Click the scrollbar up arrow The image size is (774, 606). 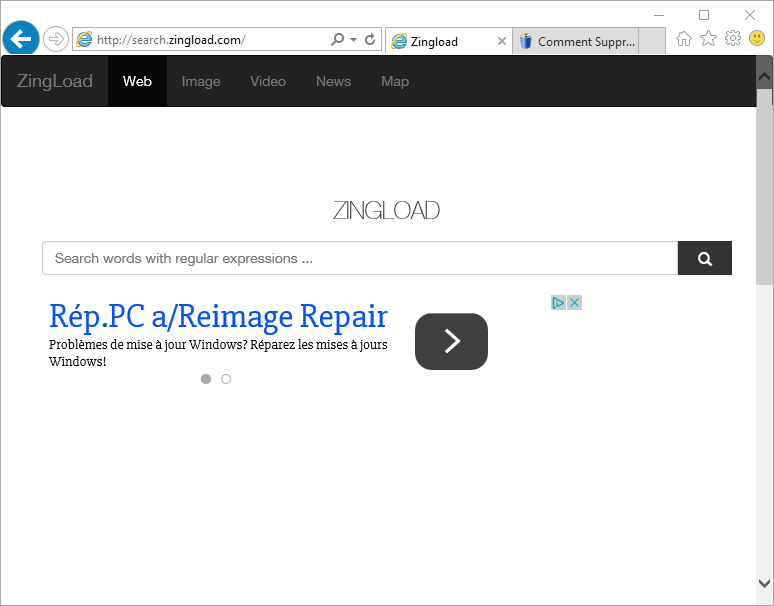tap(764, 77)
